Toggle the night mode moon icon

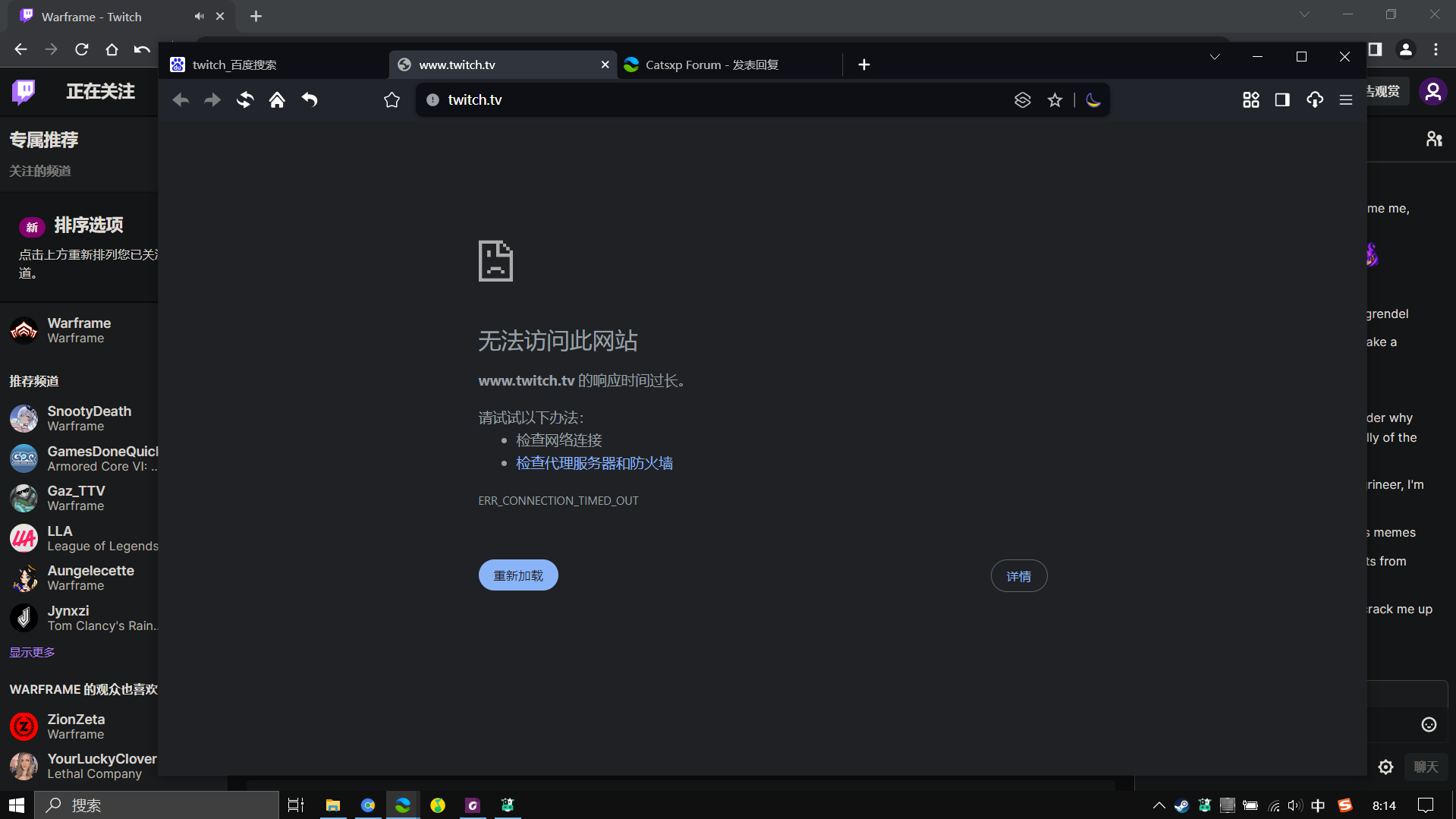(x=1093, y=100)
